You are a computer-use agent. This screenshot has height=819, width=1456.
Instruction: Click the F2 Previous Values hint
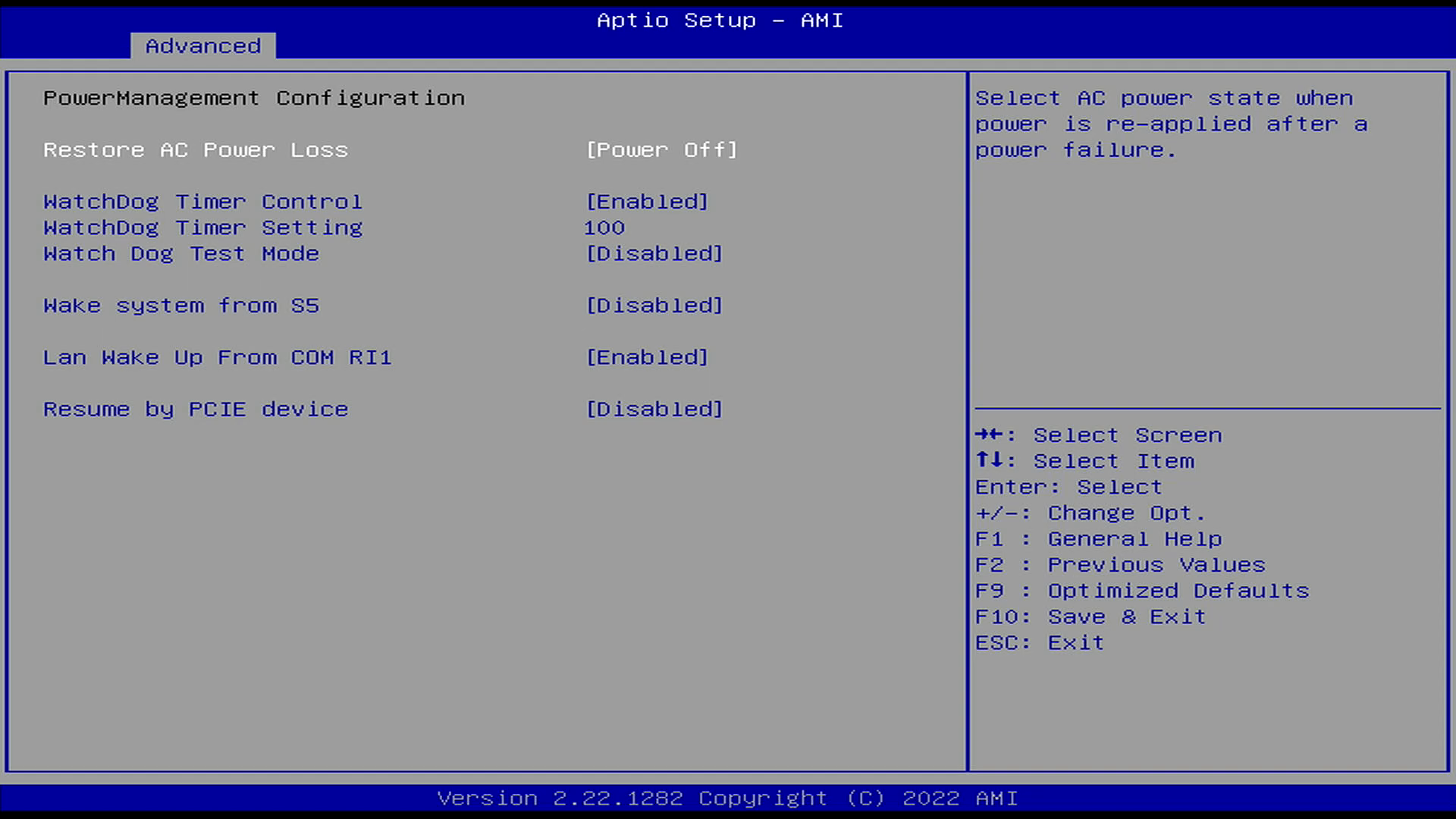tap(1121, 565)
